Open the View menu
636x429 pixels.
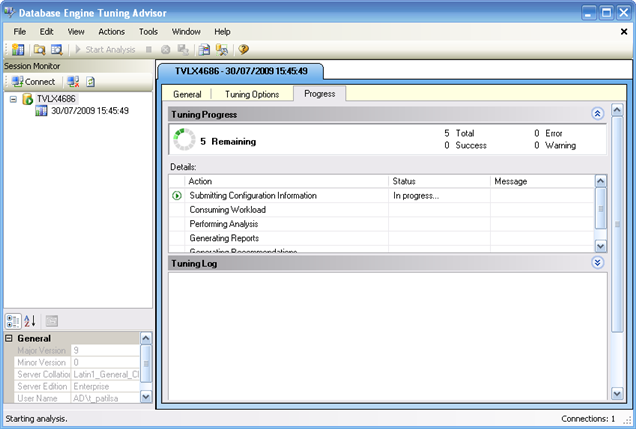coord(76,32)
